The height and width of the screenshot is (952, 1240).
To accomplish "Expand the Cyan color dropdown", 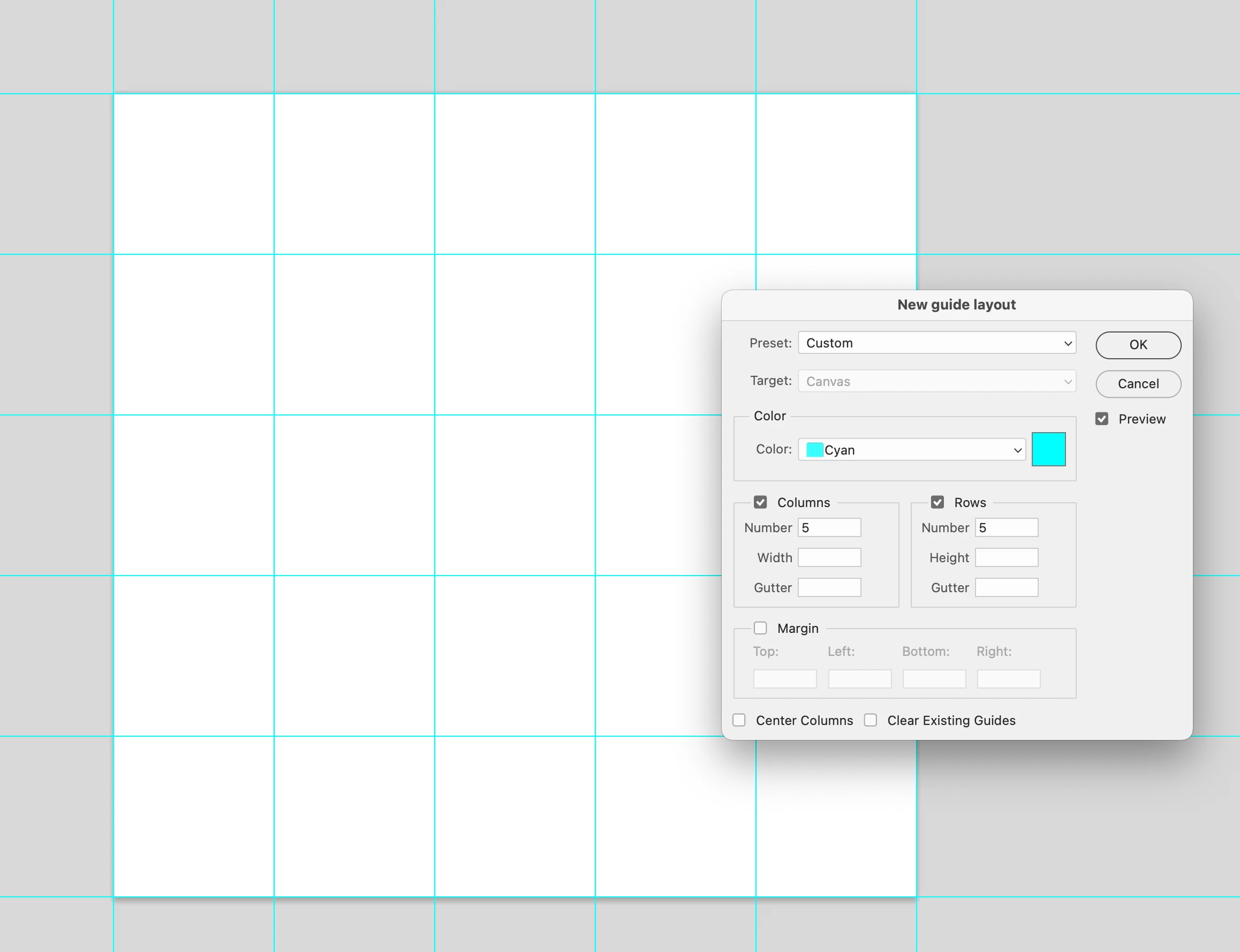I will [x=912, y=450].
